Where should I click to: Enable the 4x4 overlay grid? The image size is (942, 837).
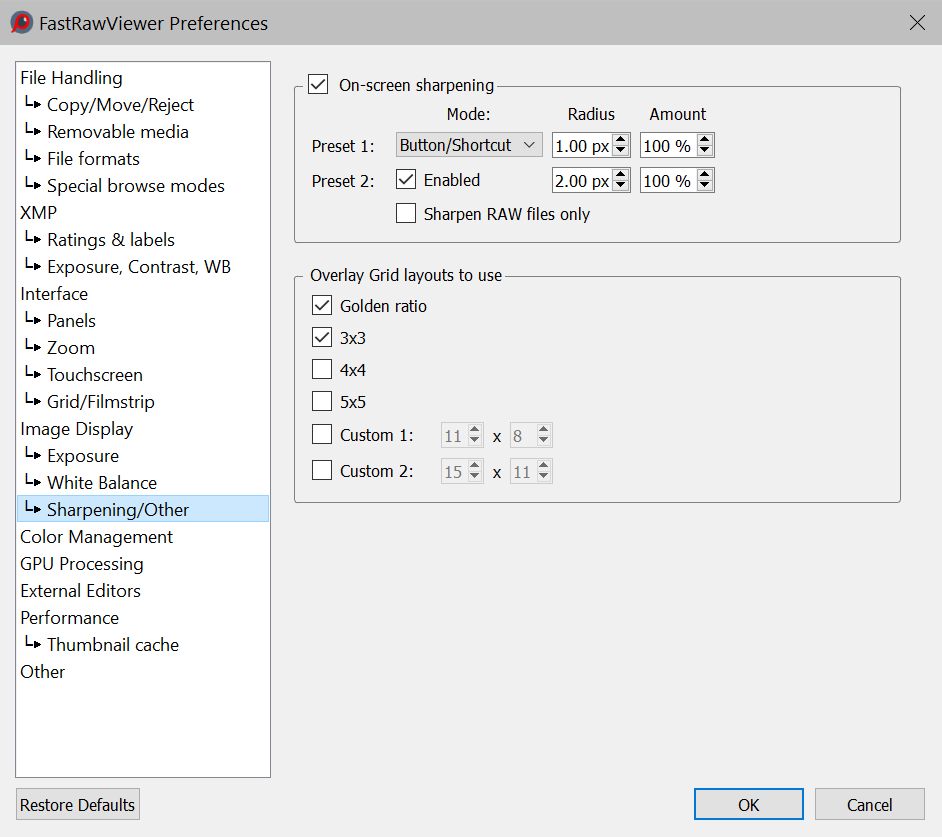pos(322,370)
